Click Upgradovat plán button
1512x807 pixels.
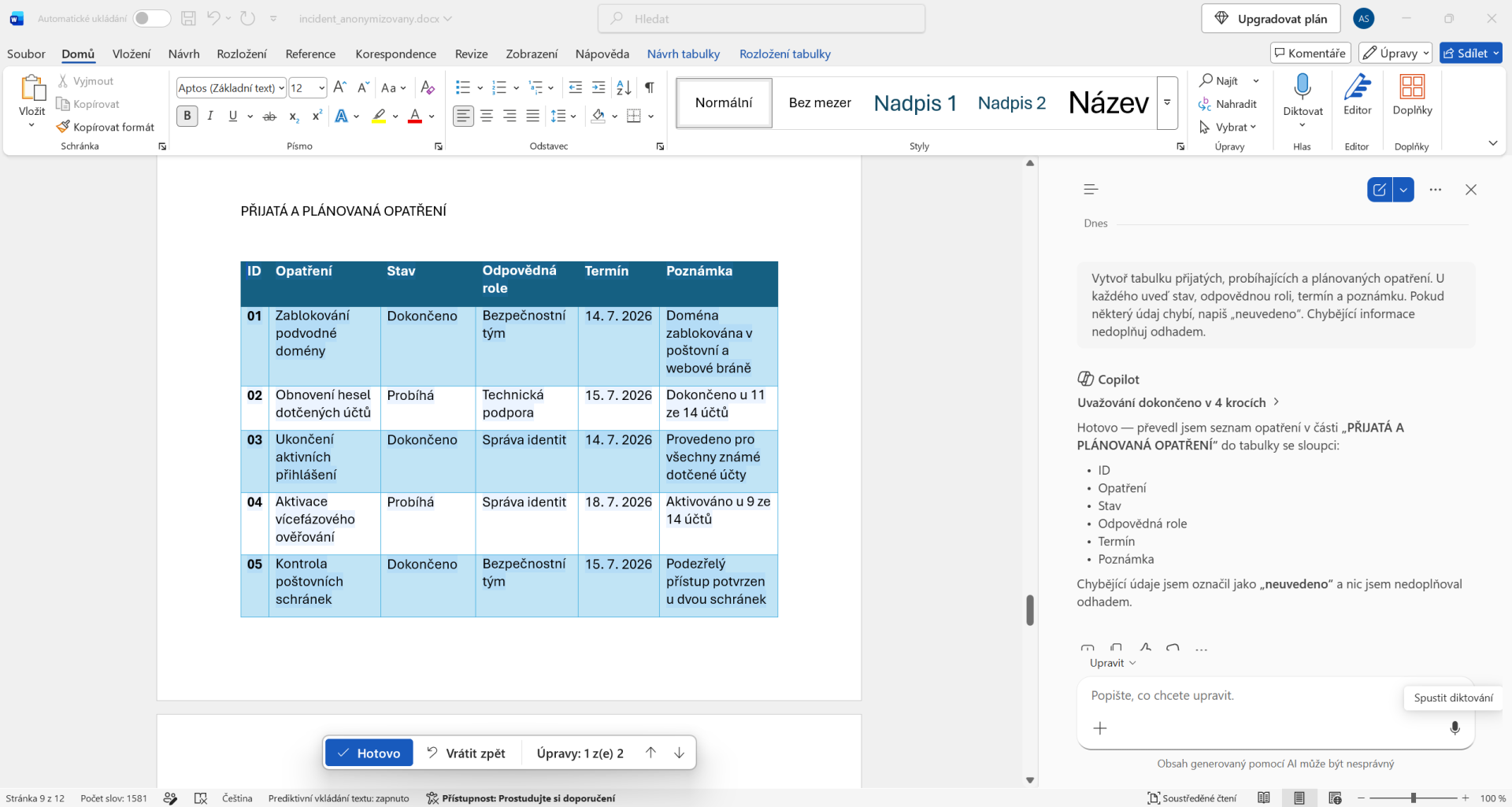(x=1271, y=18)
